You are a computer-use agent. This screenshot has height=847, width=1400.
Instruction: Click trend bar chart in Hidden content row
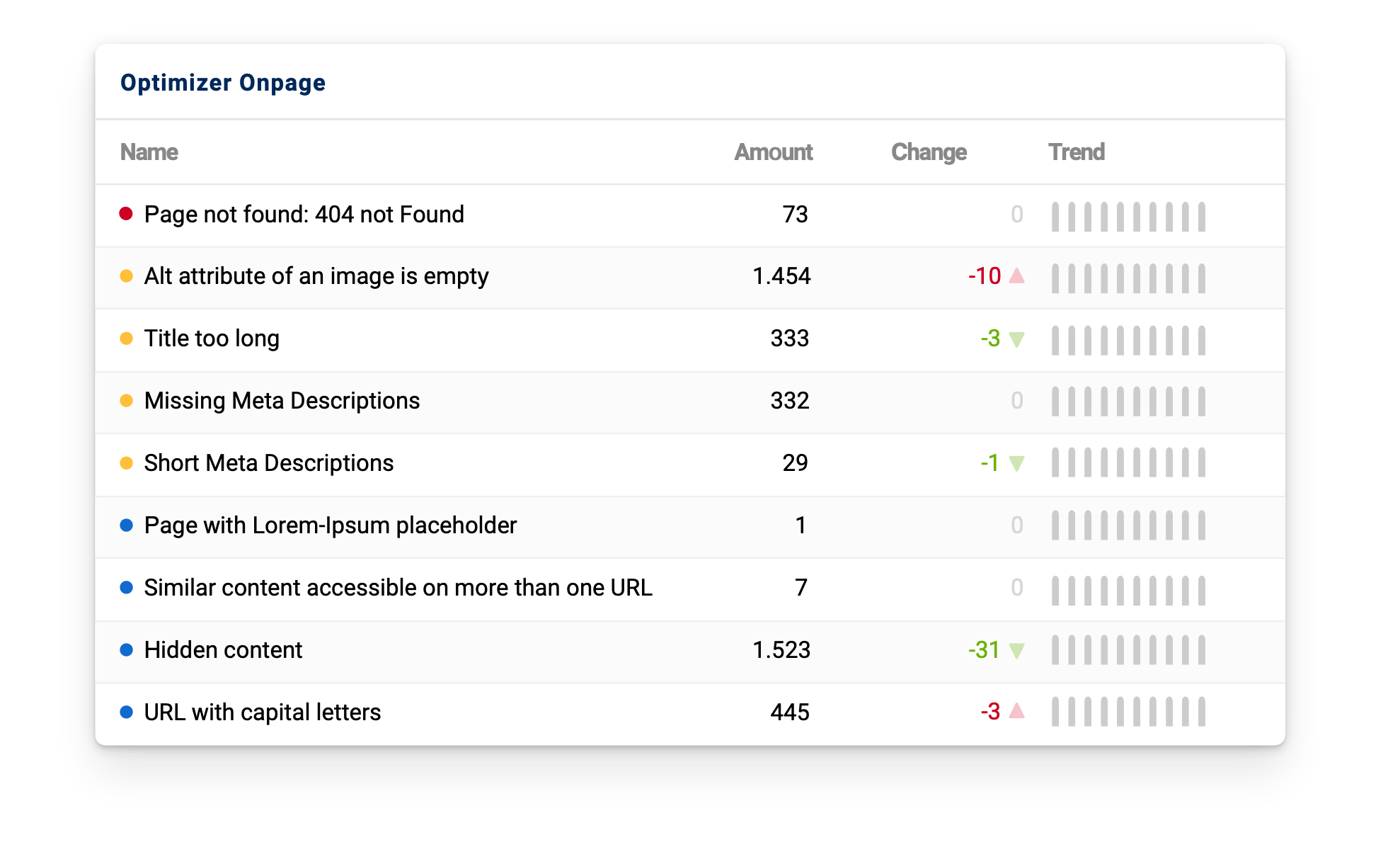click(x=1128, y=650)
